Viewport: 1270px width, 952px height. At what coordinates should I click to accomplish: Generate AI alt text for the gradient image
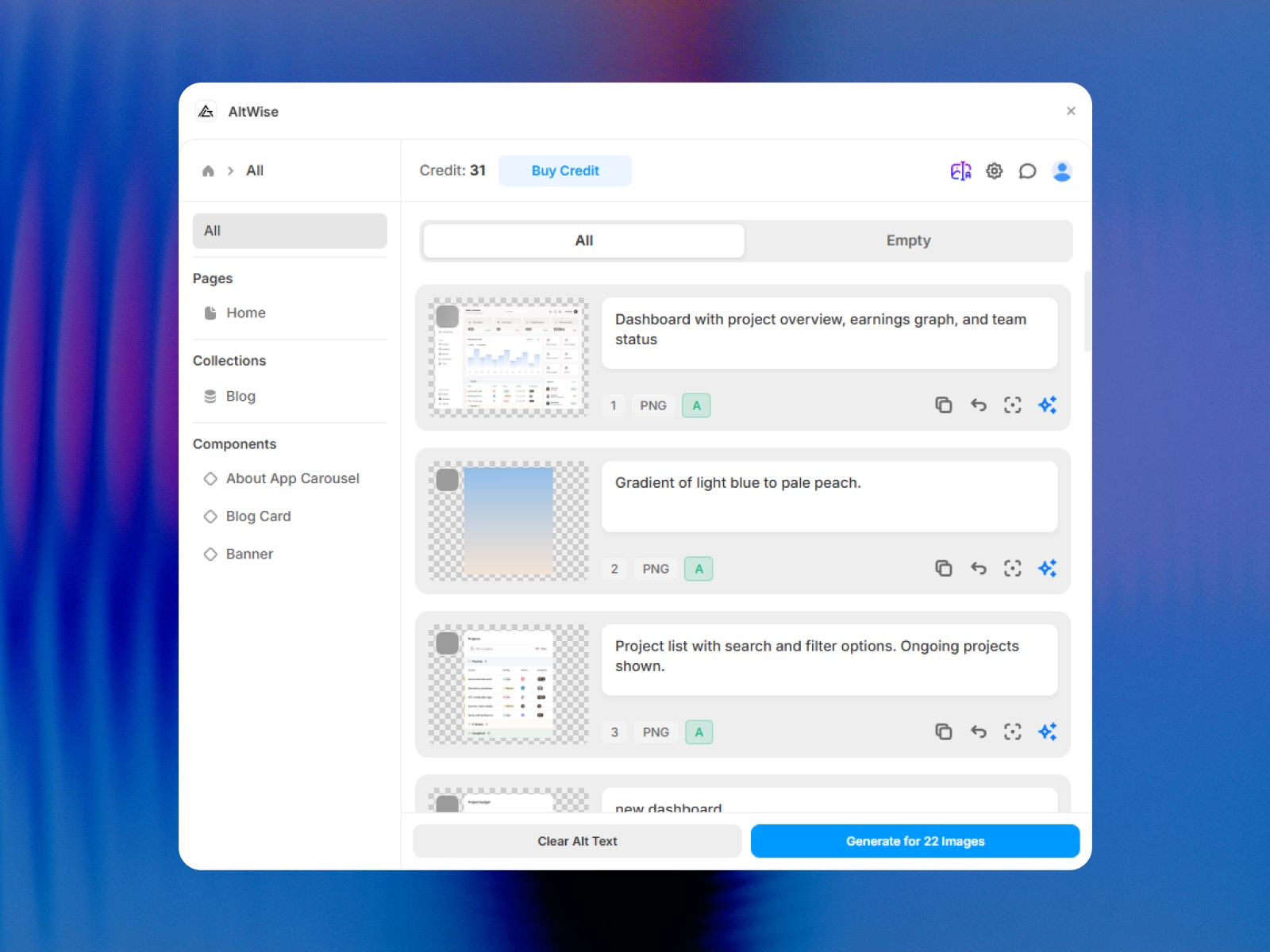(1047, 568)
